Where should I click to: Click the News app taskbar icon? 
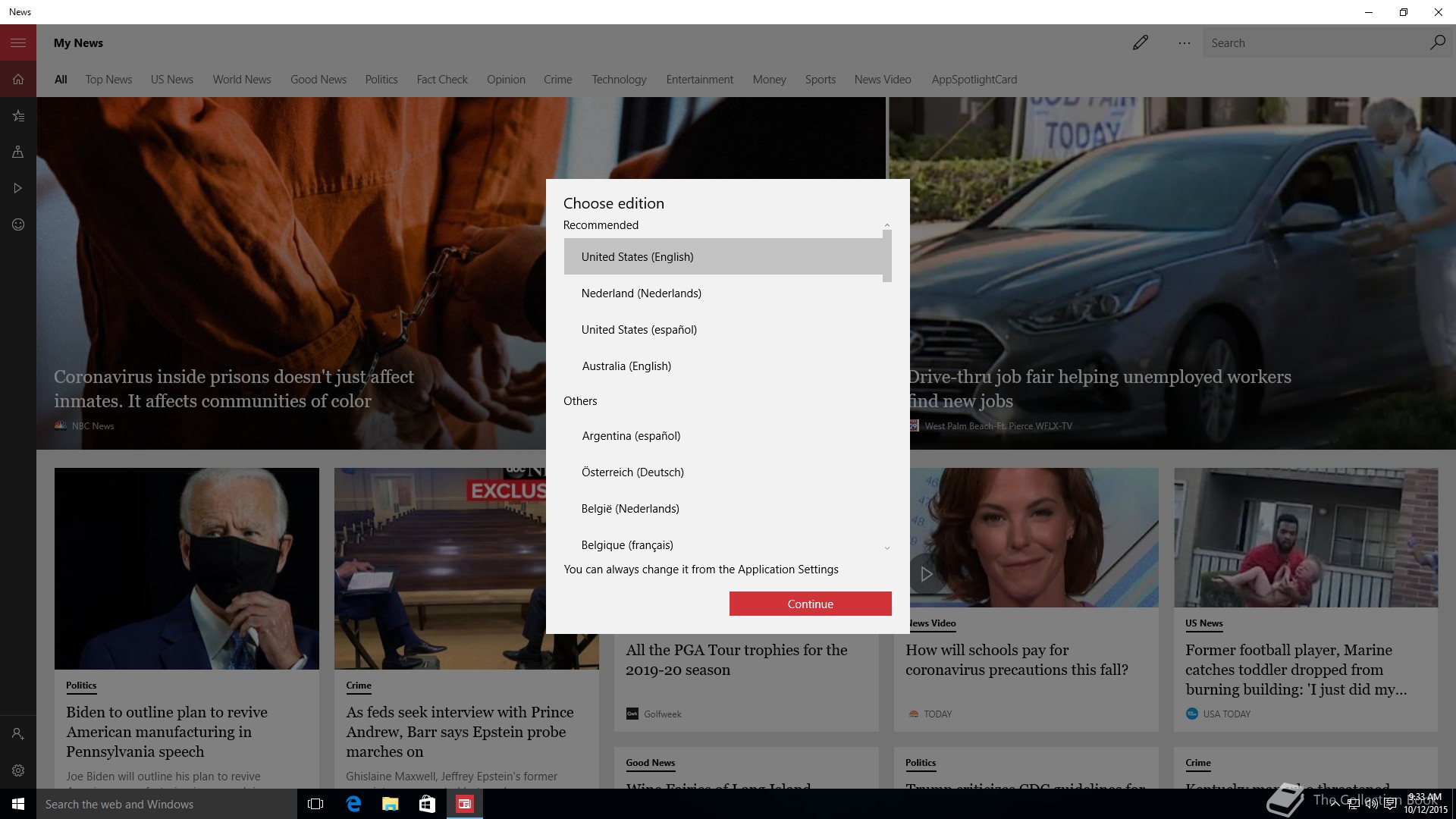click(465, 804)
